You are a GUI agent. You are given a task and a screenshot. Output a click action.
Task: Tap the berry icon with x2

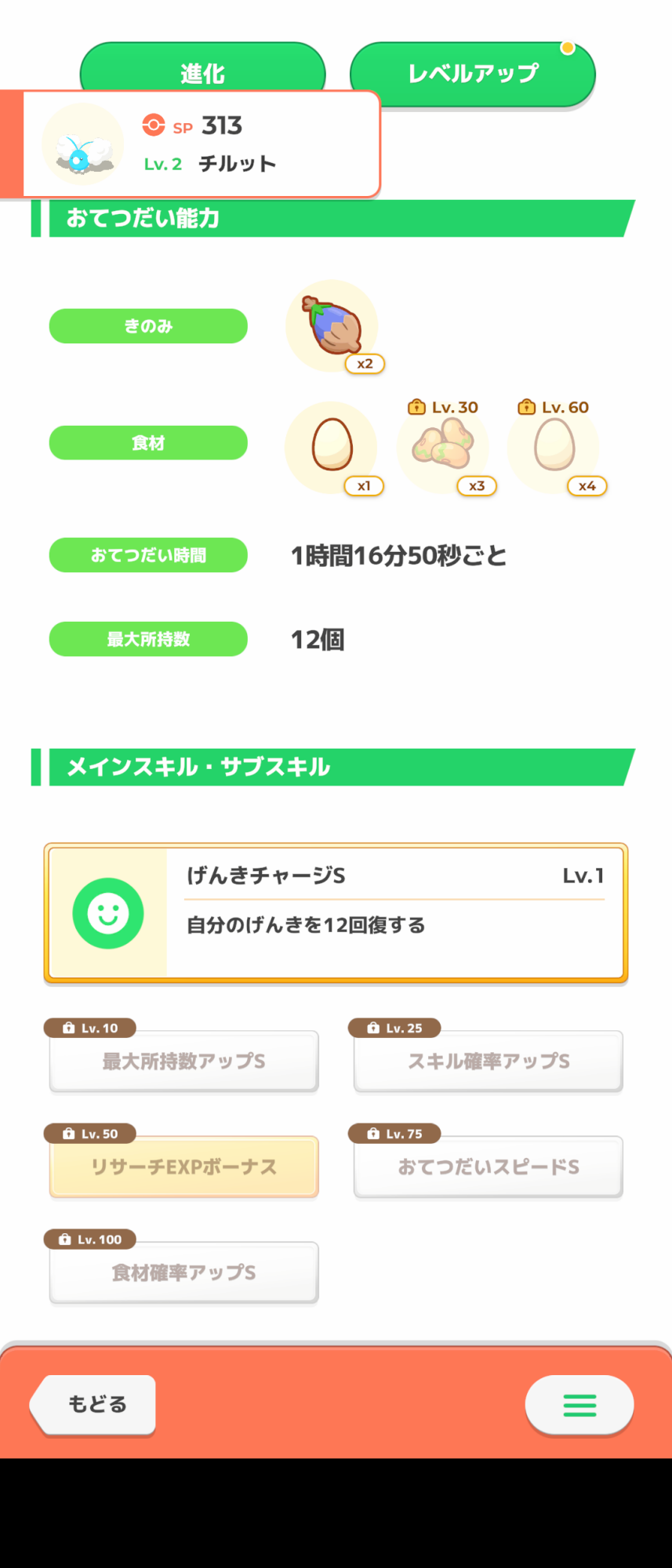(332, 325)
